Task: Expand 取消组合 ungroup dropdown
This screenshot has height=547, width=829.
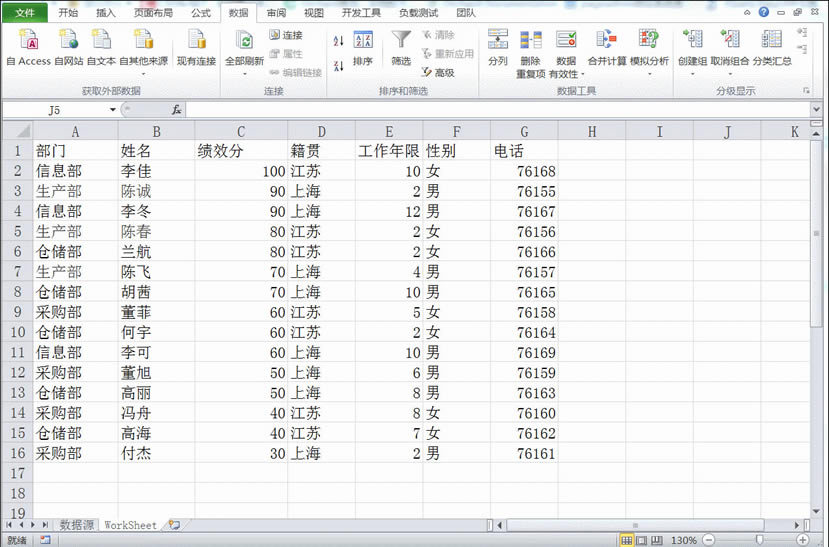Action: point(730,74)
